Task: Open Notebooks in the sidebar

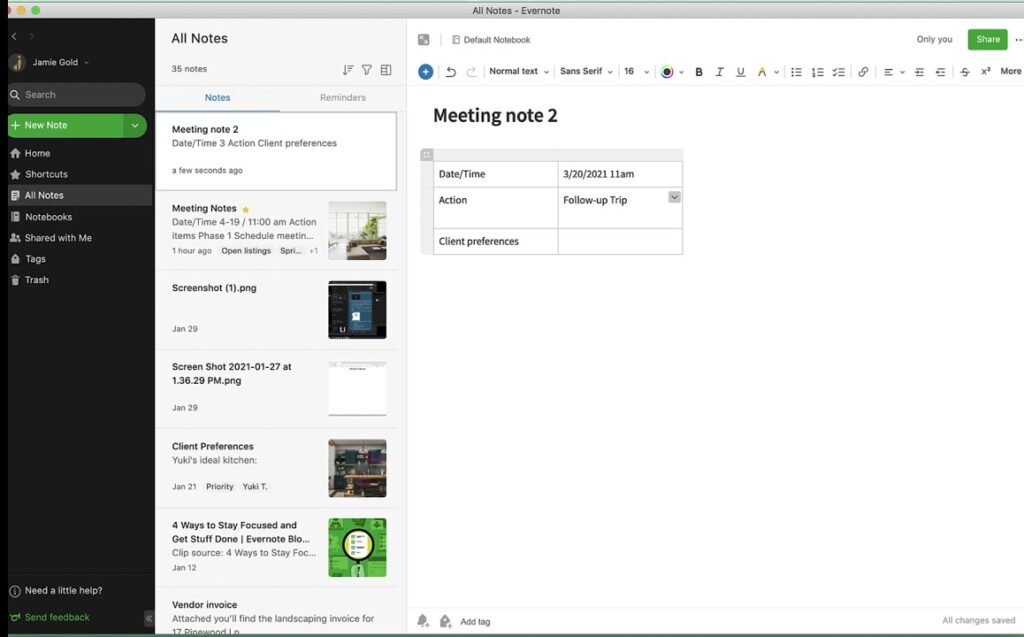Action: [x=48, y=217]
